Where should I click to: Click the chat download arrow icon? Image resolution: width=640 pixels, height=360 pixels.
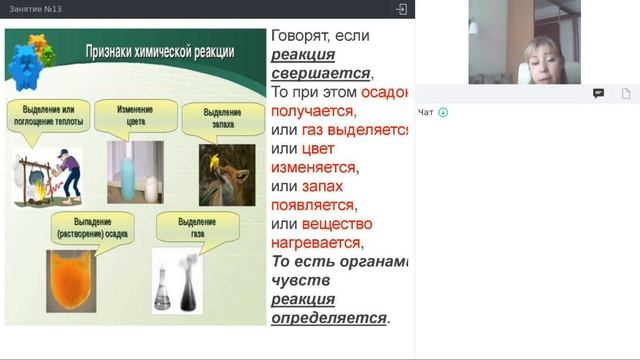[x=443, y=112]
